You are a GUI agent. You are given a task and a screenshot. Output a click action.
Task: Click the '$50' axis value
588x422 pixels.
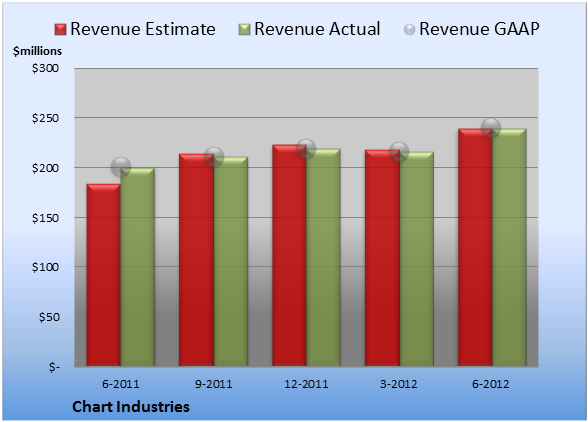click(x=49, y=317)
